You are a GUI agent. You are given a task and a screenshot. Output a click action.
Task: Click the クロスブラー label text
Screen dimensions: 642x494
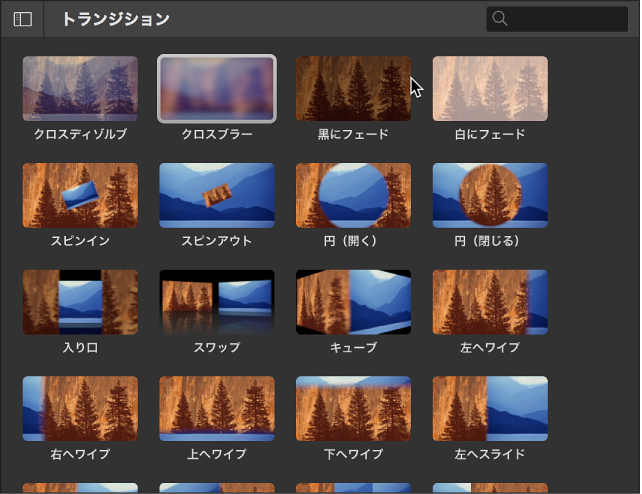click(217, 134)
